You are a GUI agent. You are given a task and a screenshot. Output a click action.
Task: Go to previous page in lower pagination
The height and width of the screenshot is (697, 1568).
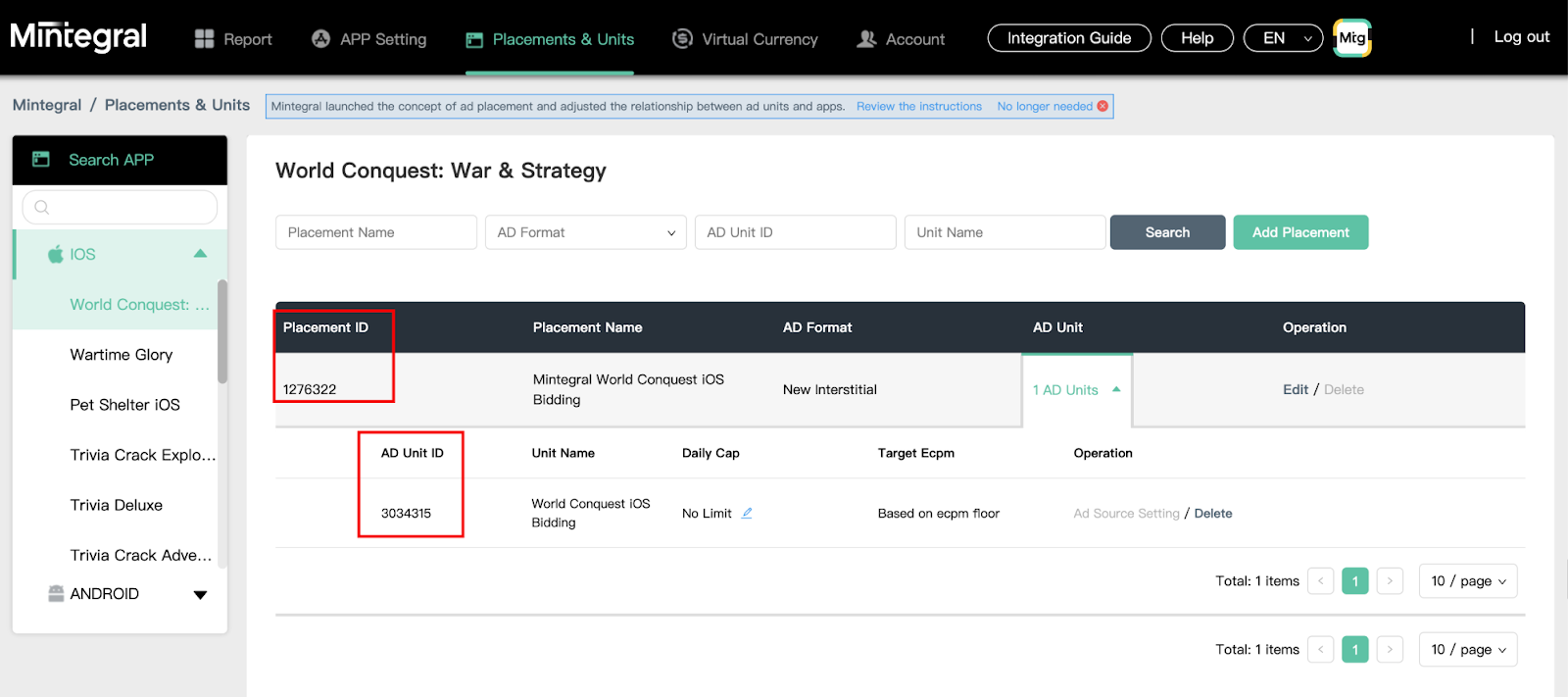(x=1321, y=649)
